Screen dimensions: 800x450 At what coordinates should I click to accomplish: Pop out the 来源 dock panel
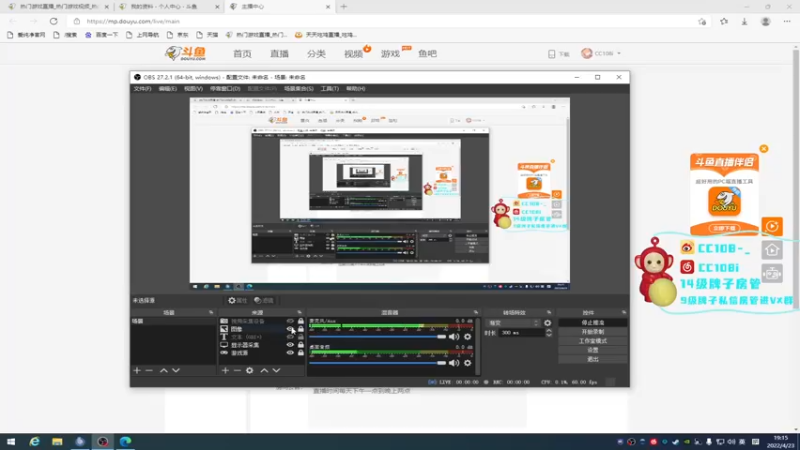click(x=299, y=312)
